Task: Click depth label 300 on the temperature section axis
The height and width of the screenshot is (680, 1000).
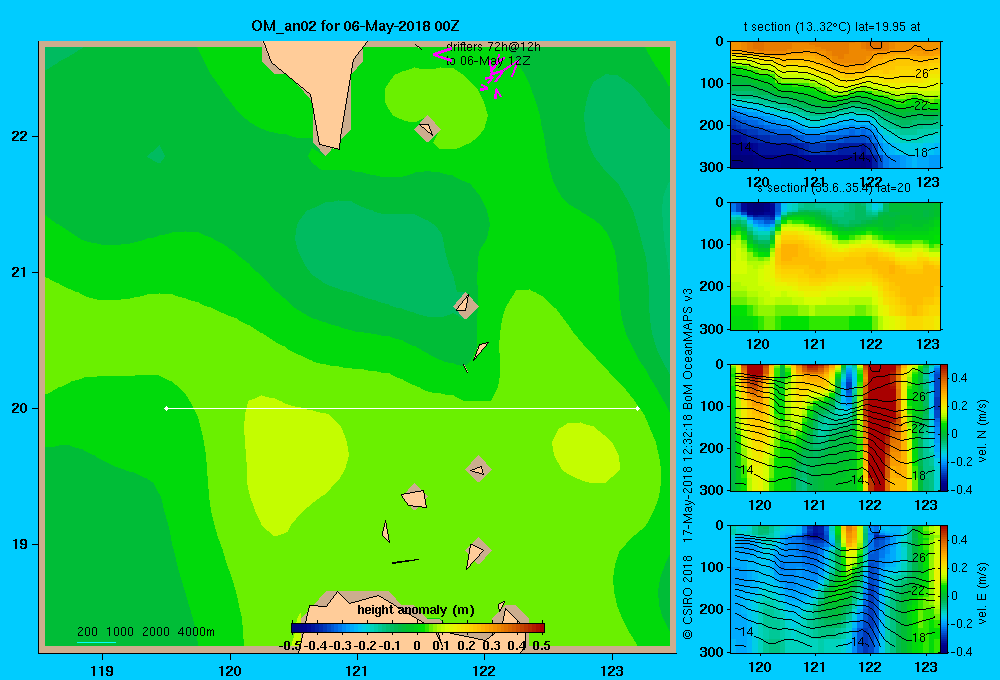Action: pos(711,167)
